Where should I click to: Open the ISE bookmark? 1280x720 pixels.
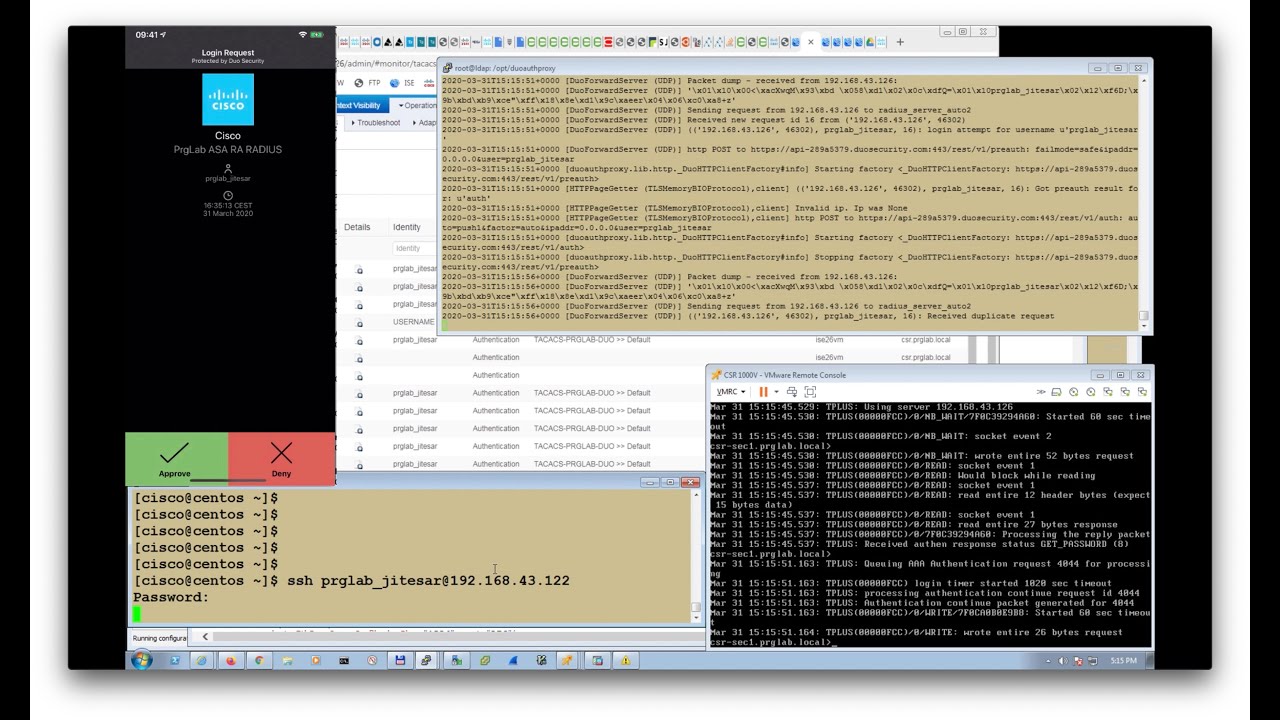tap(402, 83)
